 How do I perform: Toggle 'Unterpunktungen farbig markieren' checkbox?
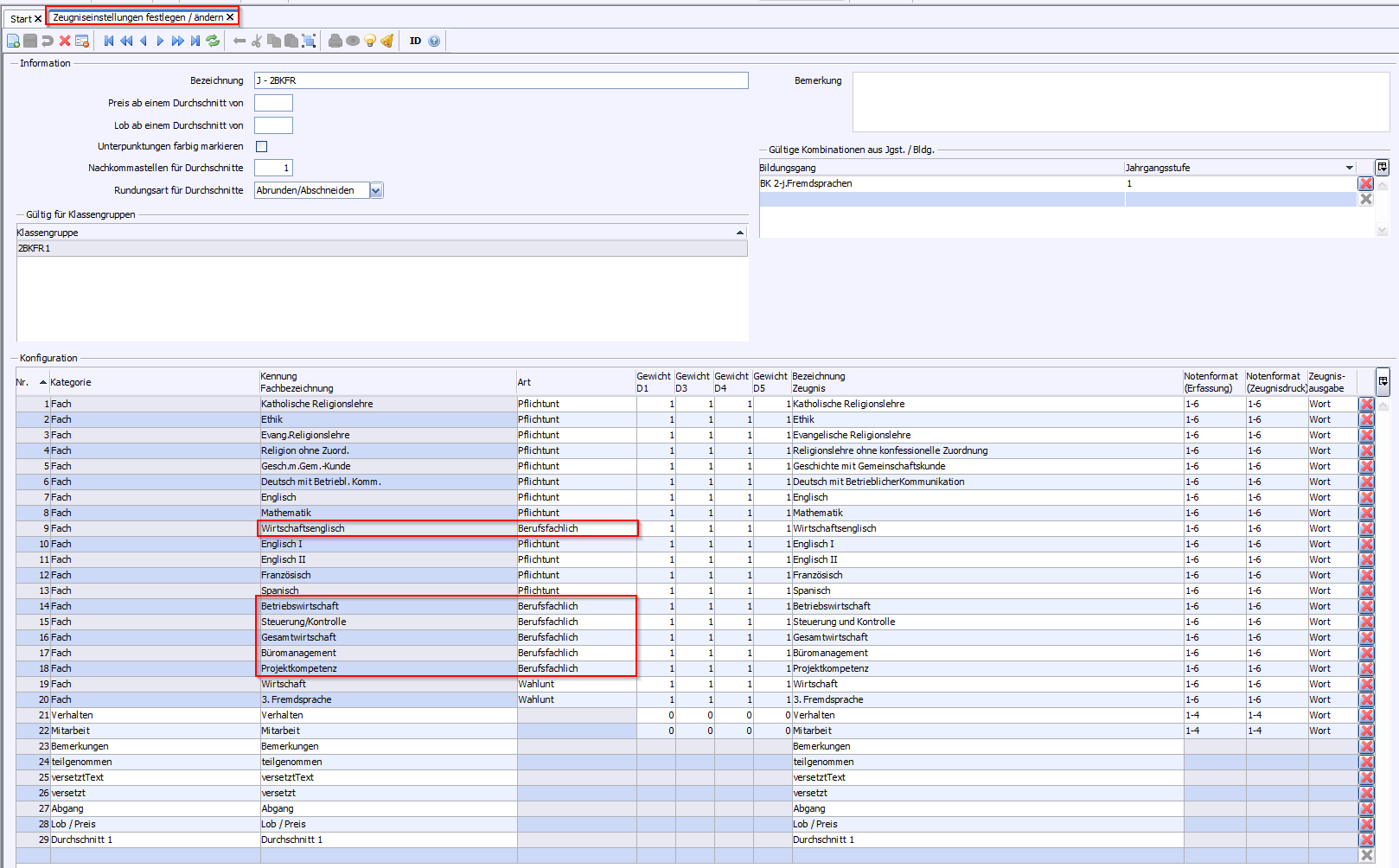(x=261, y=147)
